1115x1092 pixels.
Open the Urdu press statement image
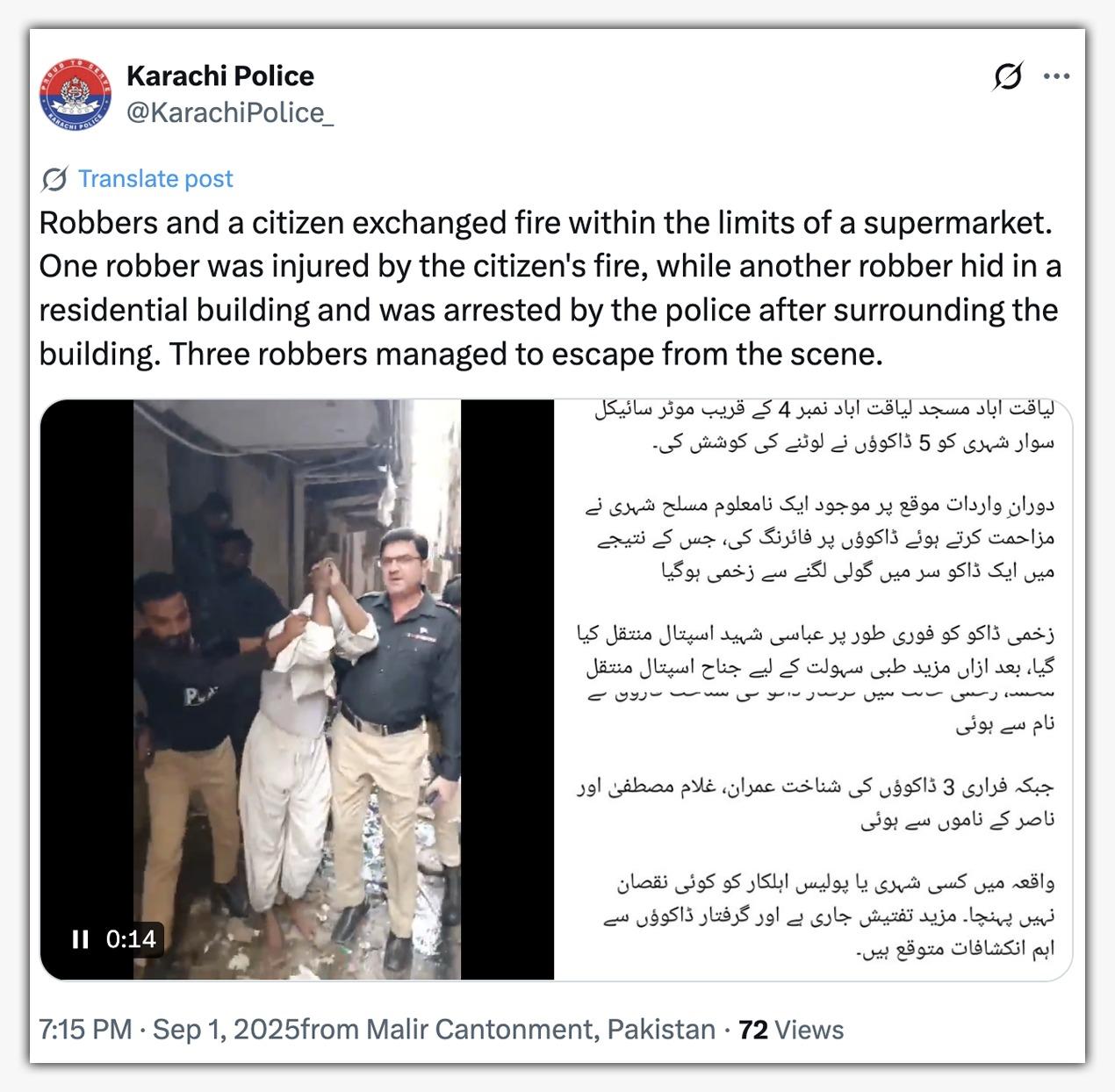pyautogui.click(x=813, y=689)
